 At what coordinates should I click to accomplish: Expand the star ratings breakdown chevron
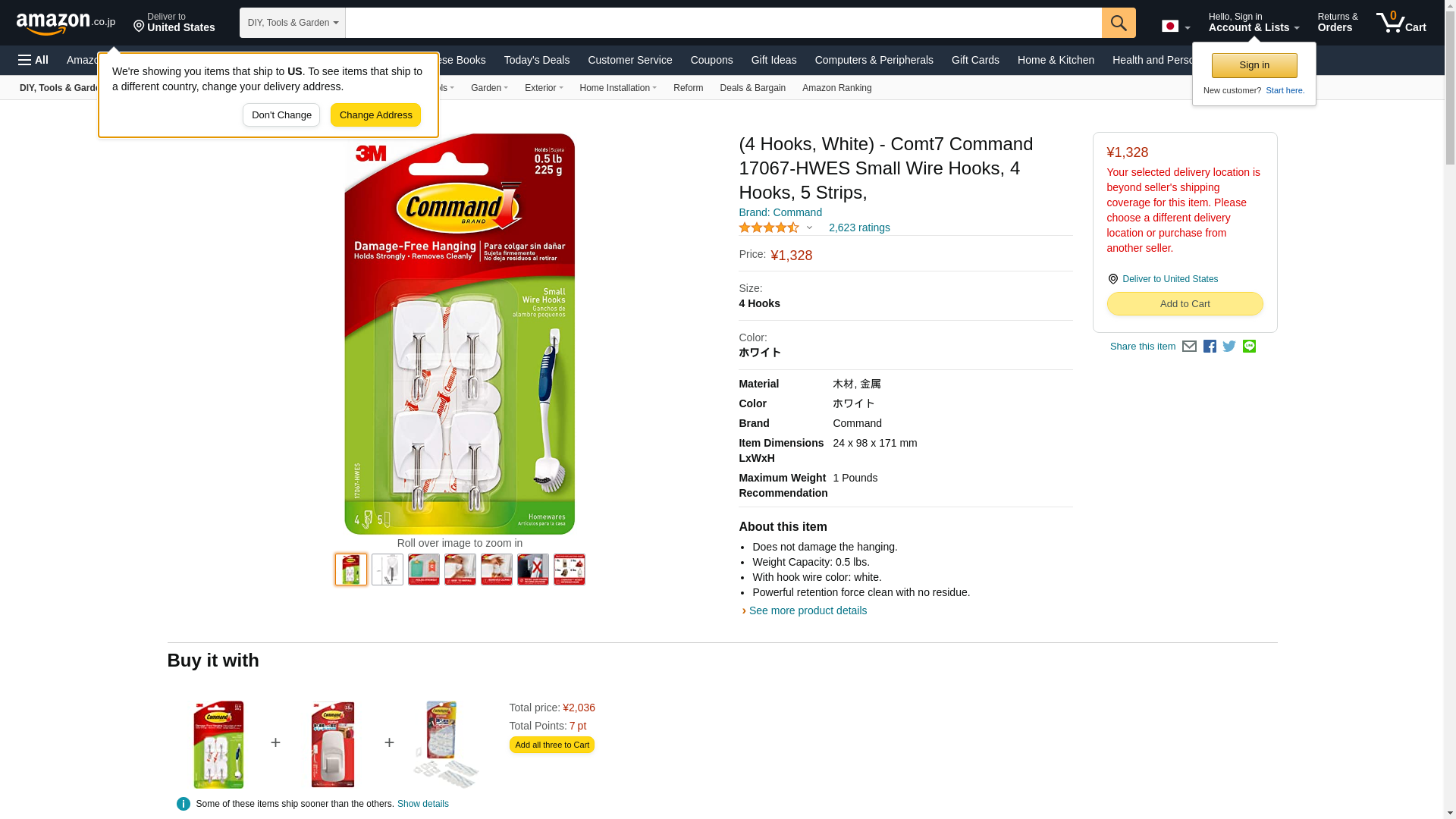[809, 227]
